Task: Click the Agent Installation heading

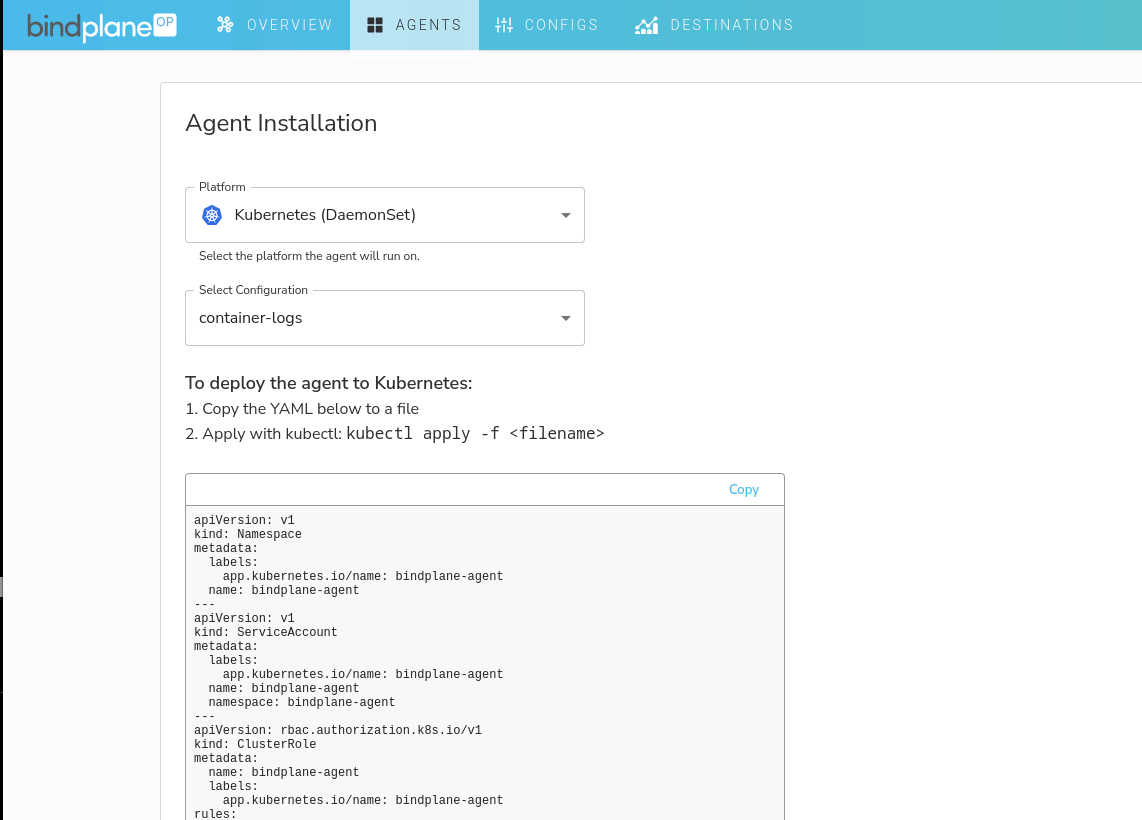Action: (281, 123)
